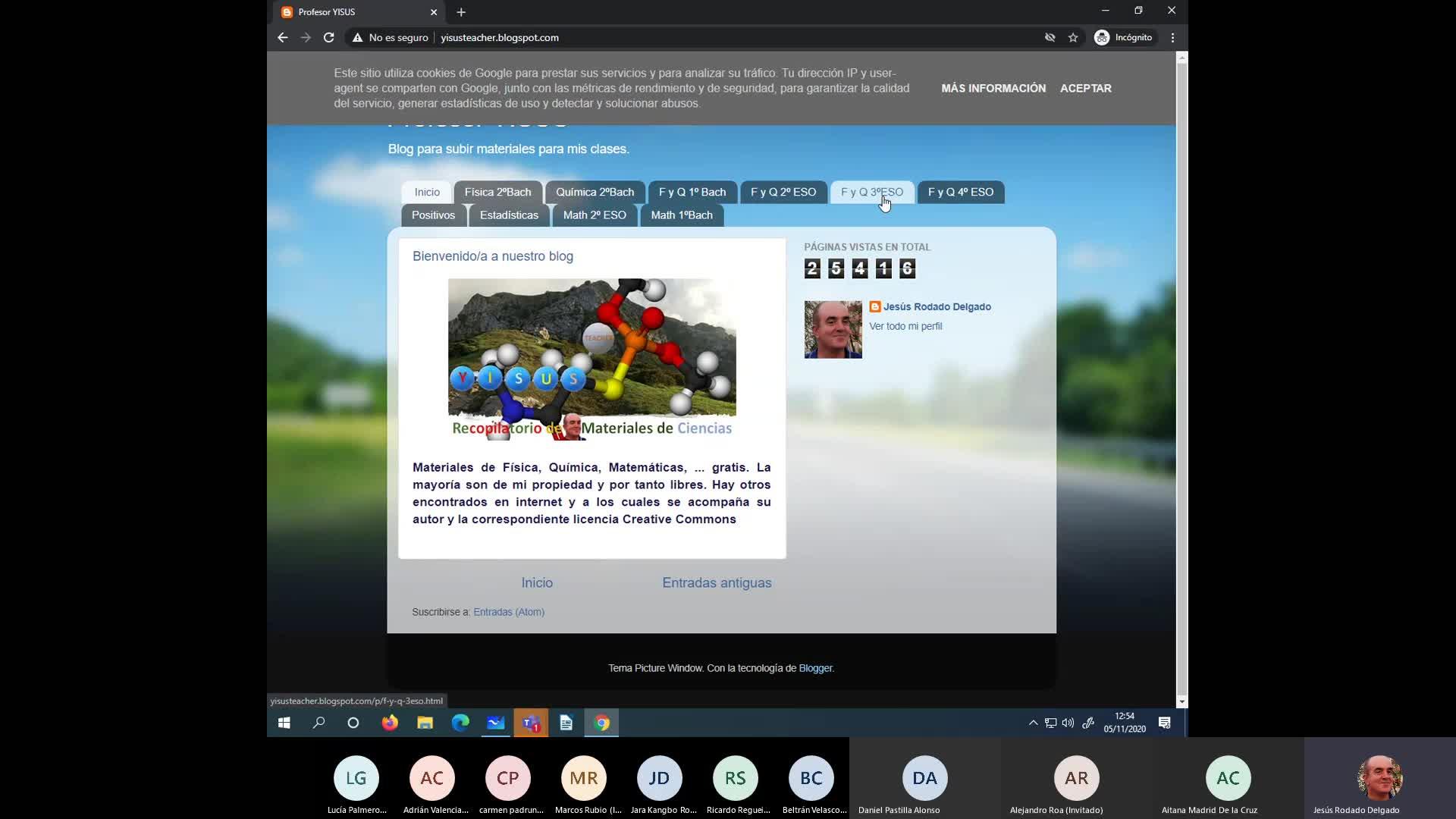
Task: Click the browser reload icon
Action: click(328, 37)
